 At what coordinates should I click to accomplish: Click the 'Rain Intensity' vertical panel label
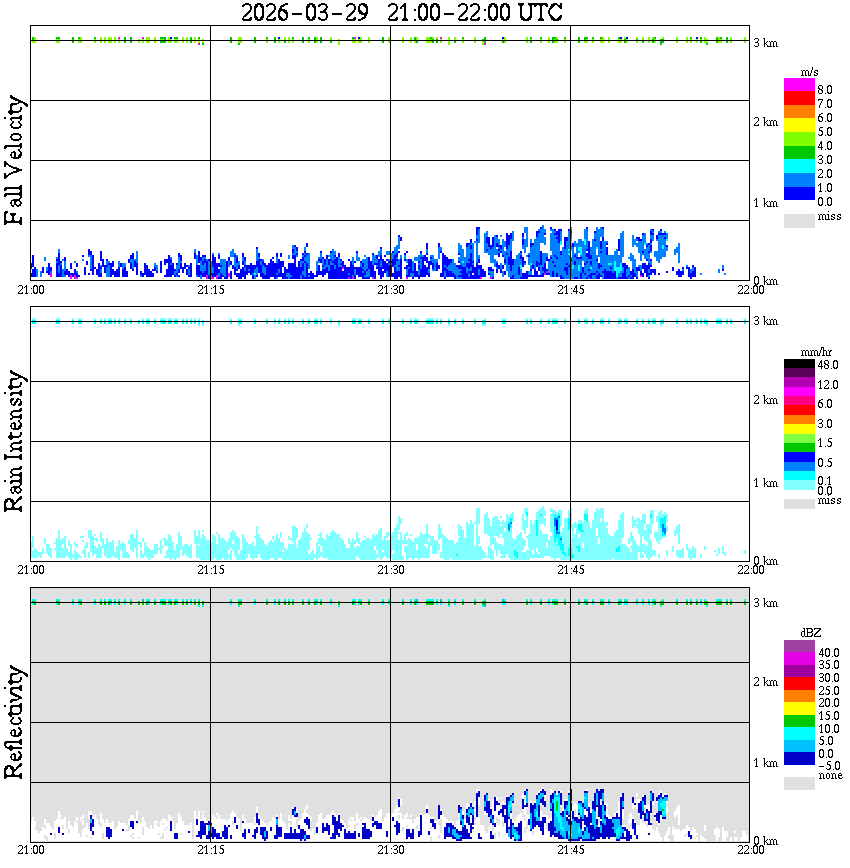tap(14, 441)
